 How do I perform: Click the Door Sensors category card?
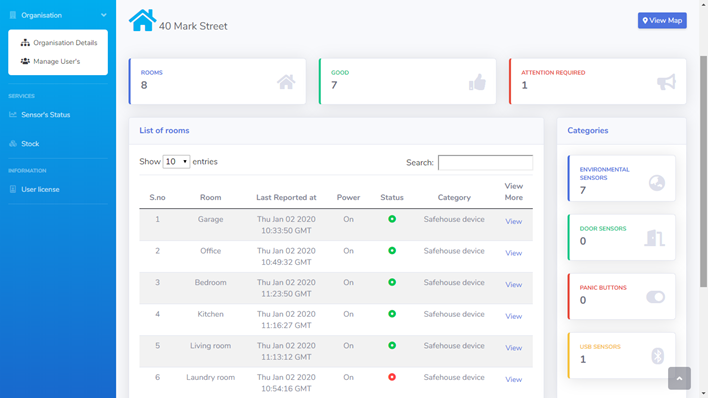pos(621,237)
